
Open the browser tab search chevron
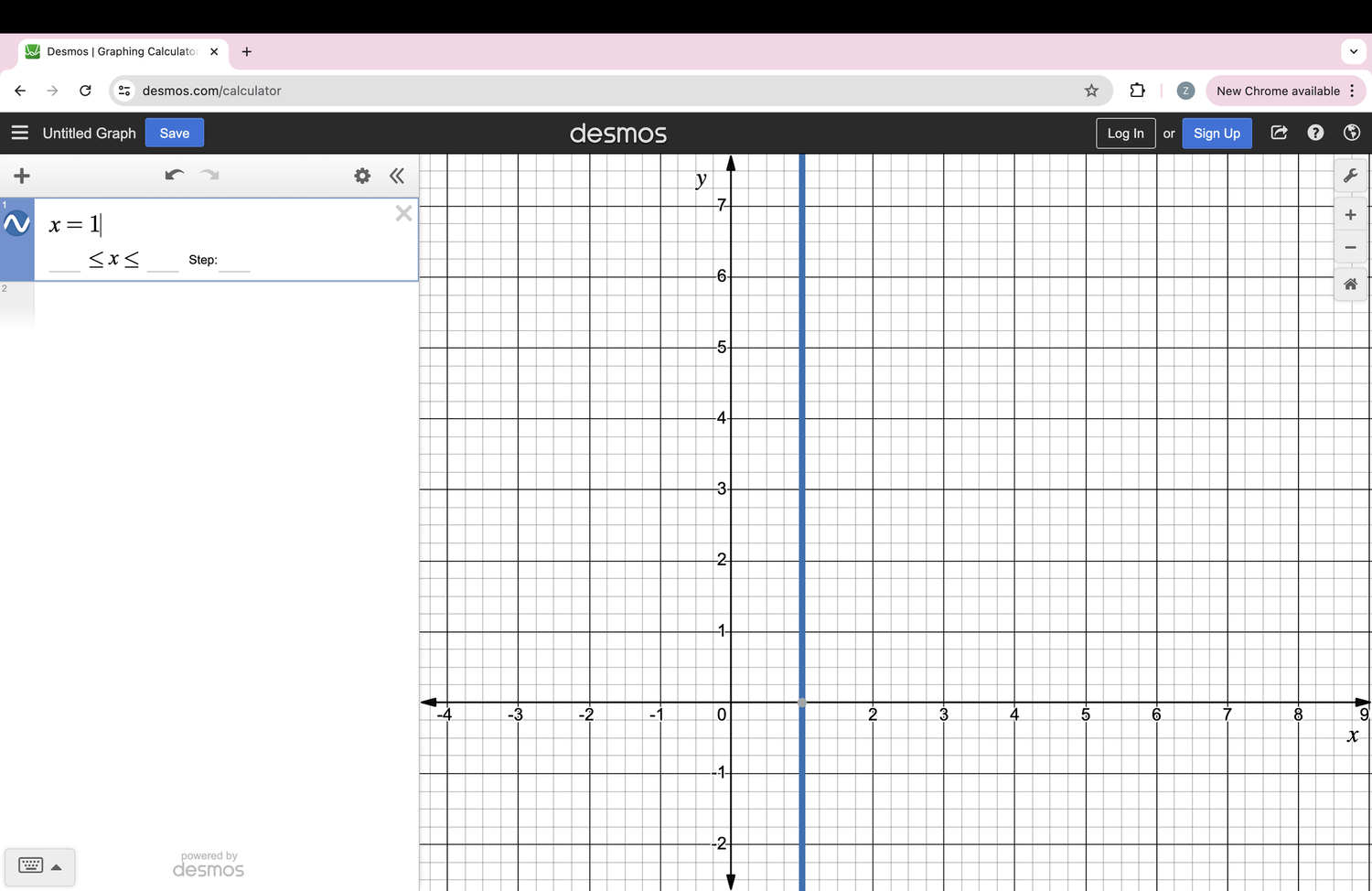tap(1353, 51)
